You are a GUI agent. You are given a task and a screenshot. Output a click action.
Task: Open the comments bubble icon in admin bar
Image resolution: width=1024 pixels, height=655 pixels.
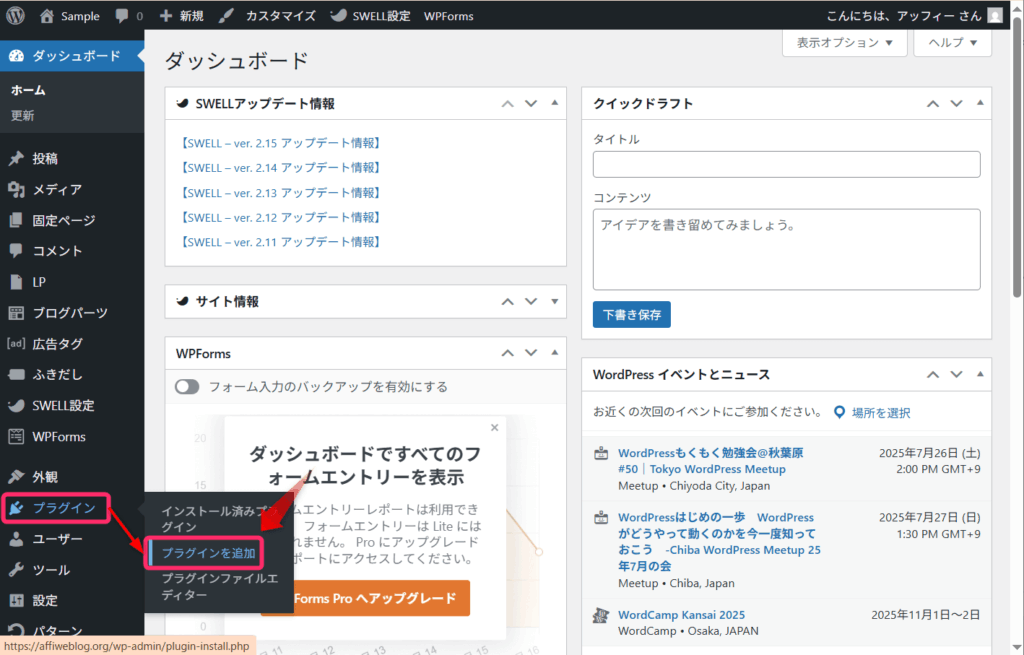tap(121, 16)
